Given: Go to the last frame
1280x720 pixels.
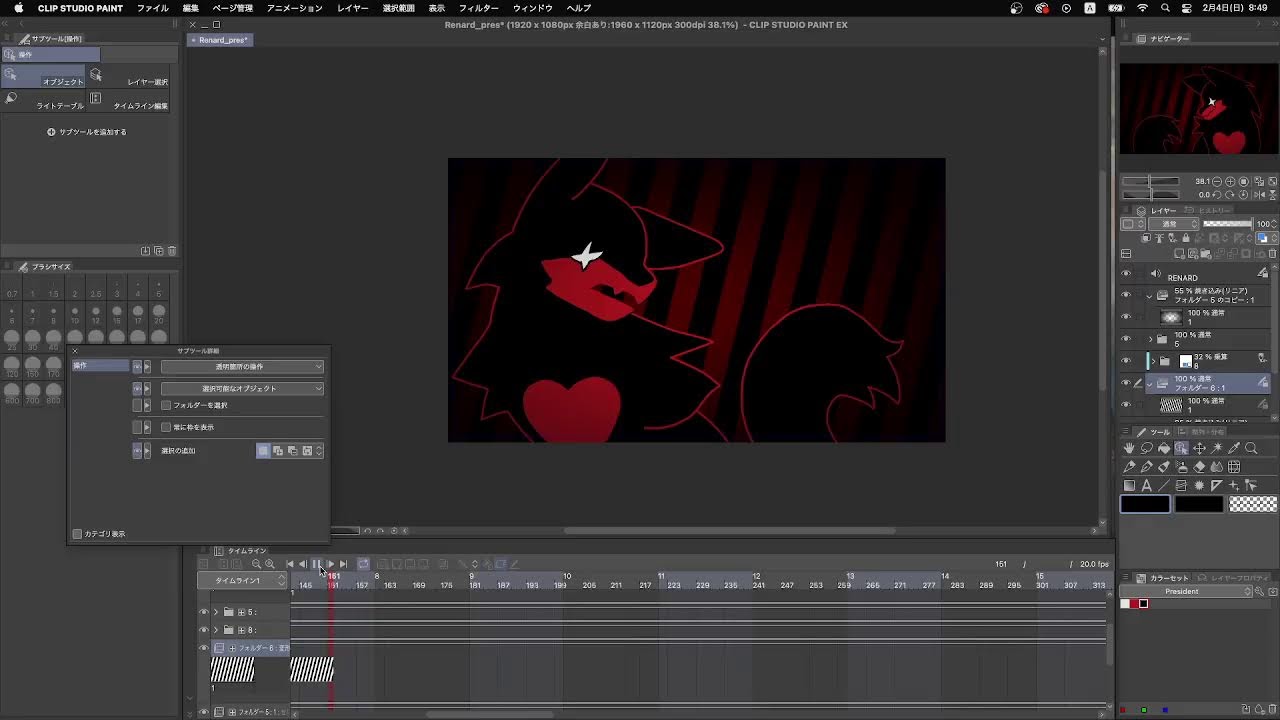Looking at the screenshot, I should point(343,564).
